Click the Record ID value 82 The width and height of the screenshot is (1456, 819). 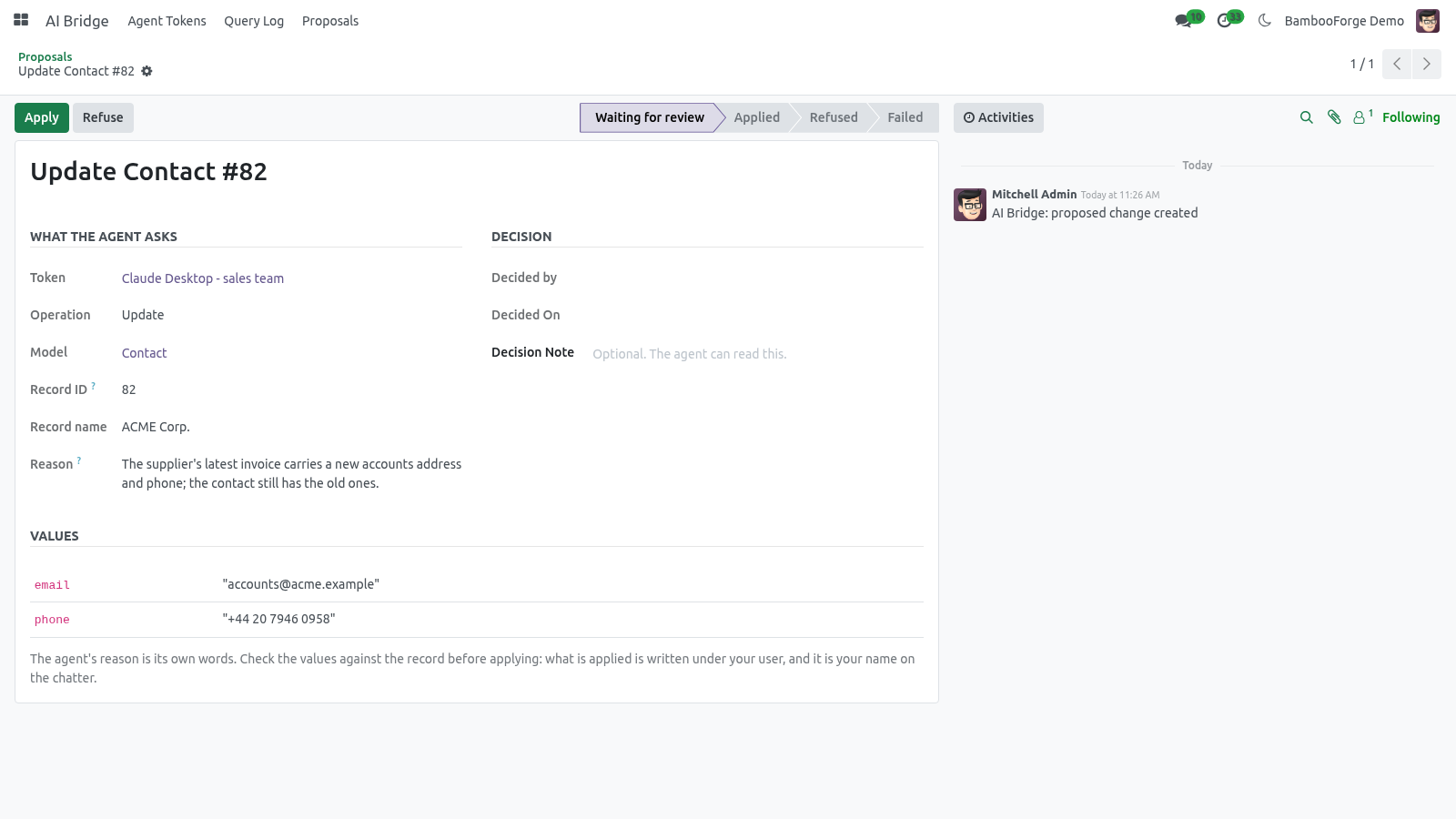point(129,389)
